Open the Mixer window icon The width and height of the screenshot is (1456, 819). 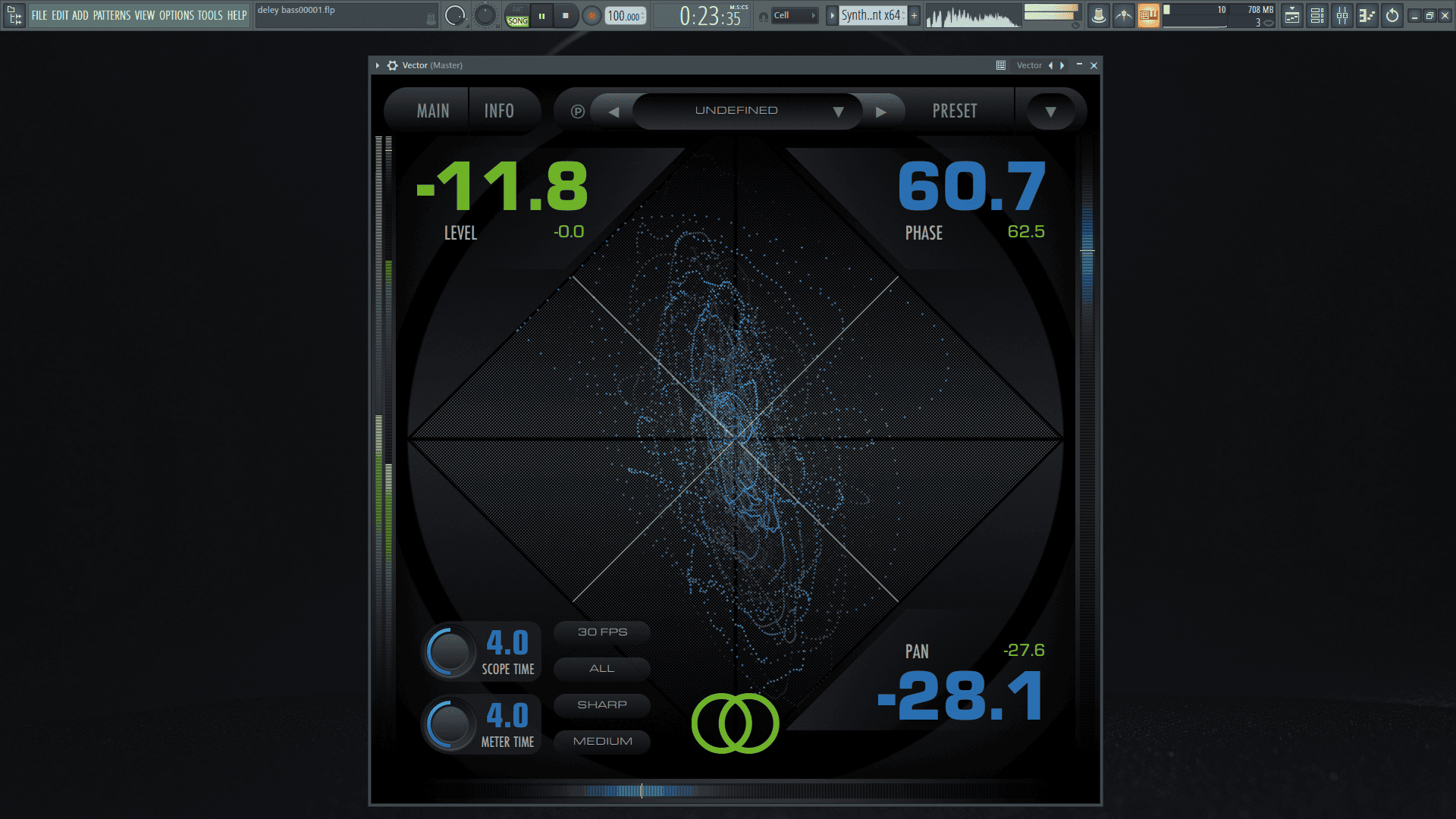(1342, 15)
